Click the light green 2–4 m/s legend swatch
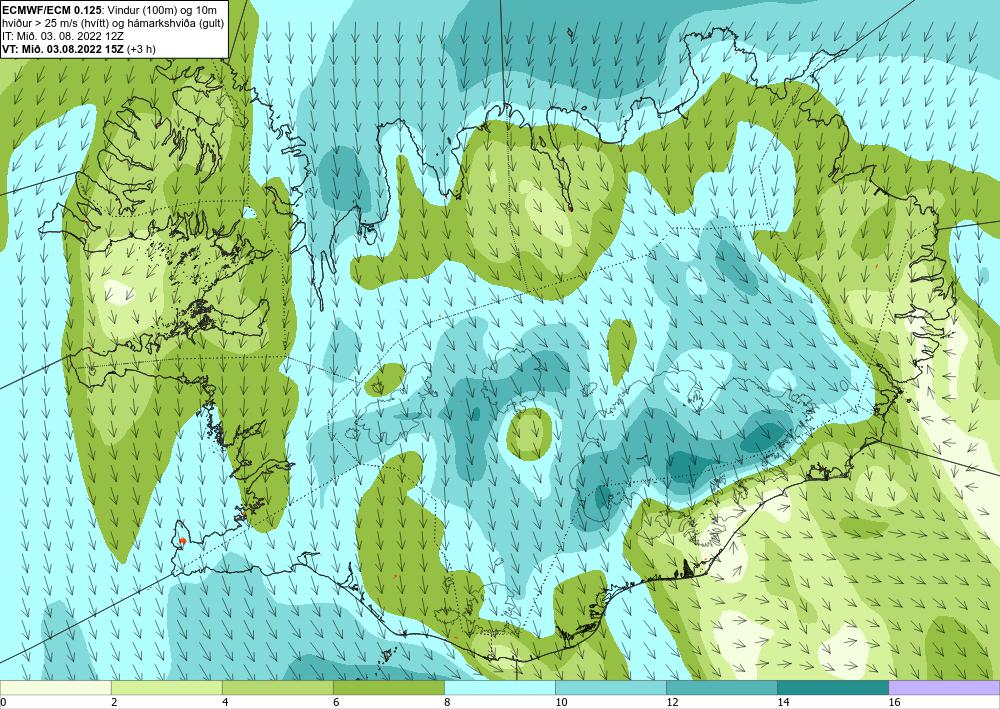 pos(166,687)
